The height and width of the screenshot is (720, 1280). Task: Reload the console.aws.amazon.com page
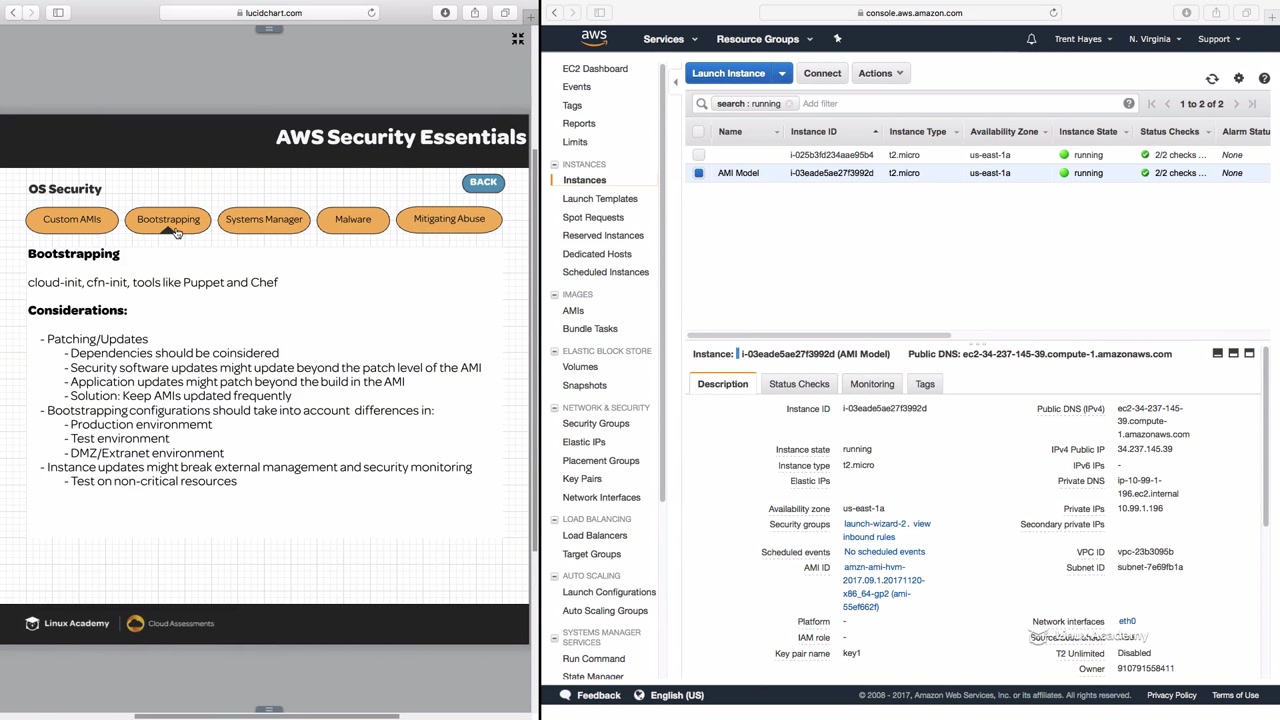tap(1053, 13)
